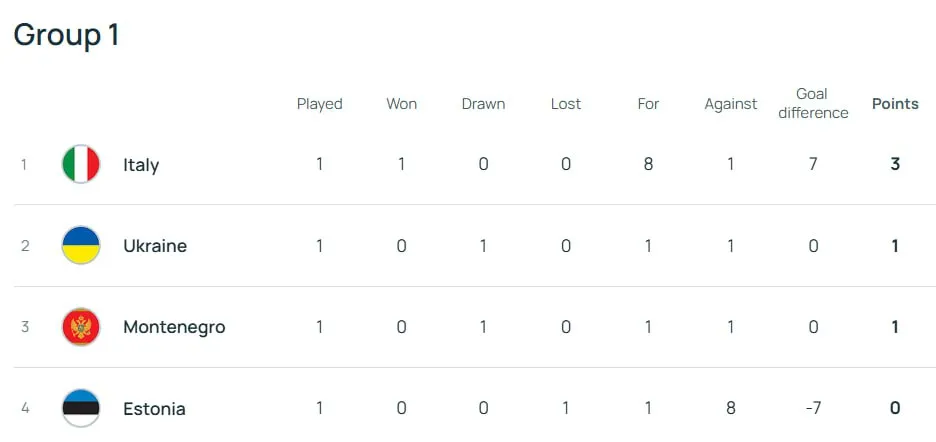Click the Group 1 heading
The height and width of the screenshot is (442, 936).
[x=66, y=35]
